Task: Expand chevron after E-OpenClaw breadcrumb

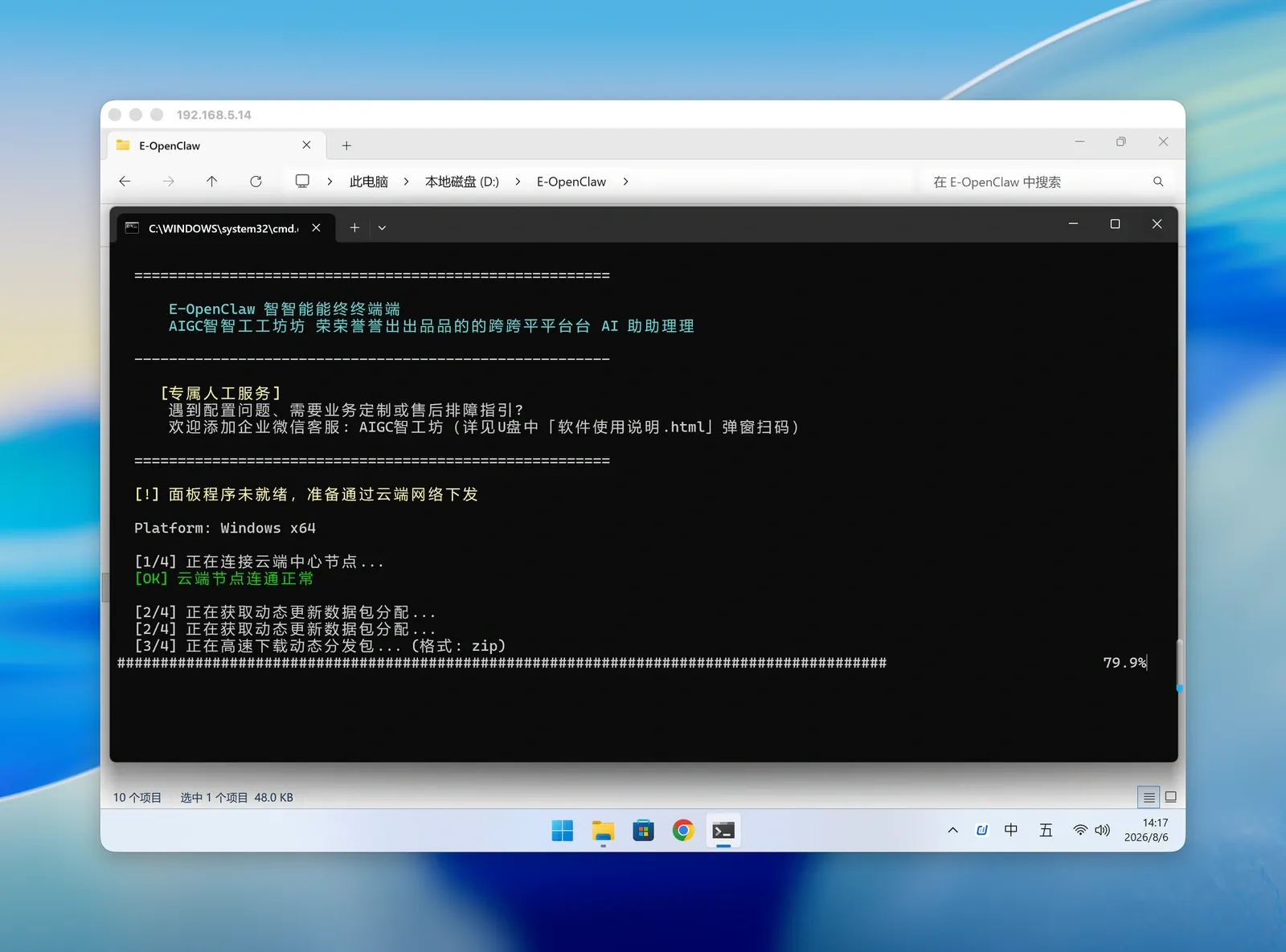Action: coord(625,182)
